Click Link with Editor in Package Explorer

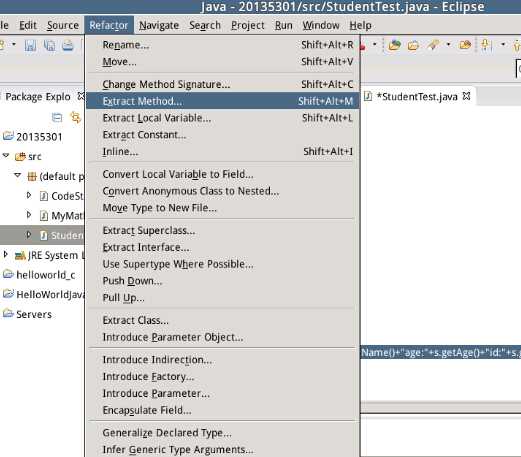pos(75,117)
